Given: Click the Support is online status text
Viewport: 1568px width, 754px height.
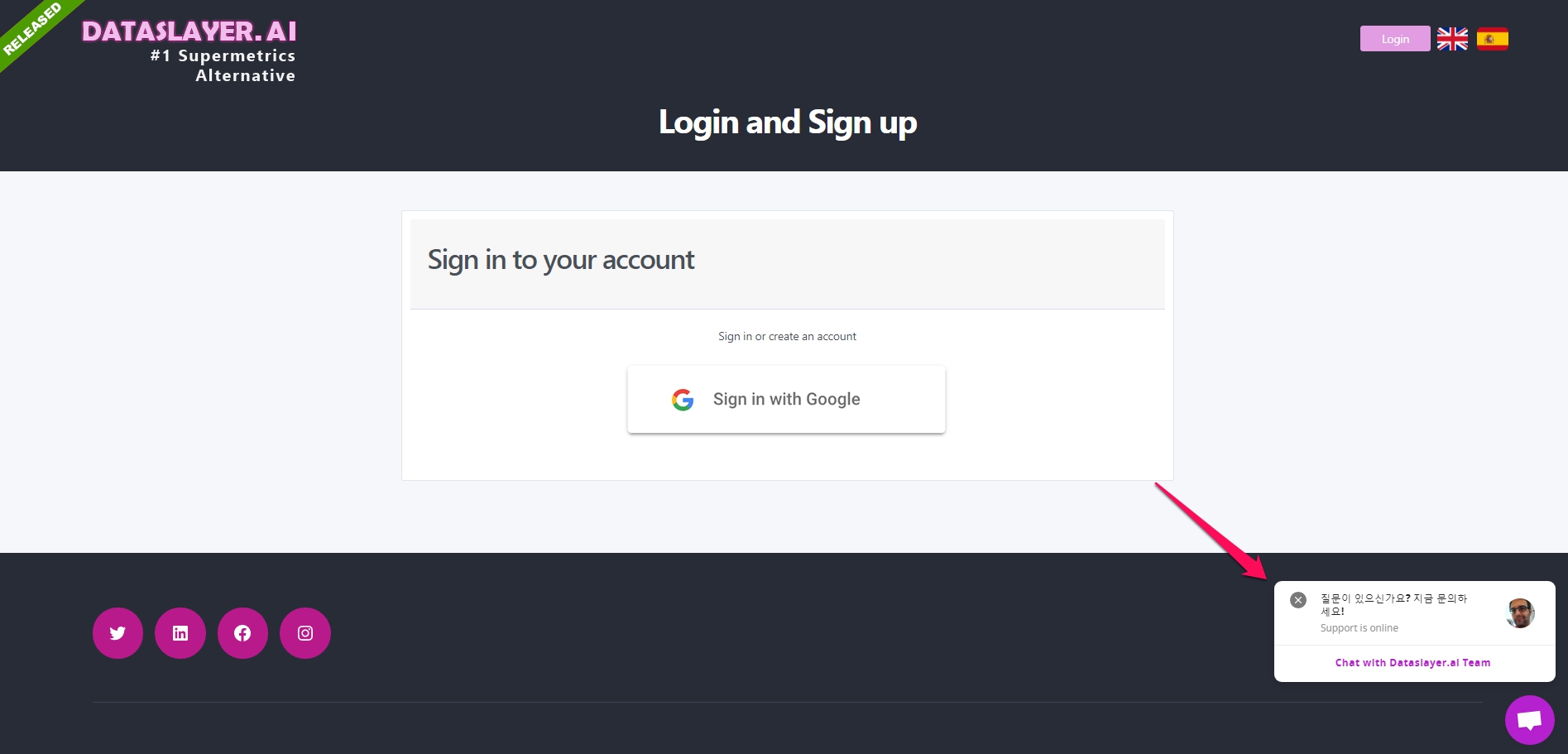Looking at the screenshot, I should (1359, 628).
